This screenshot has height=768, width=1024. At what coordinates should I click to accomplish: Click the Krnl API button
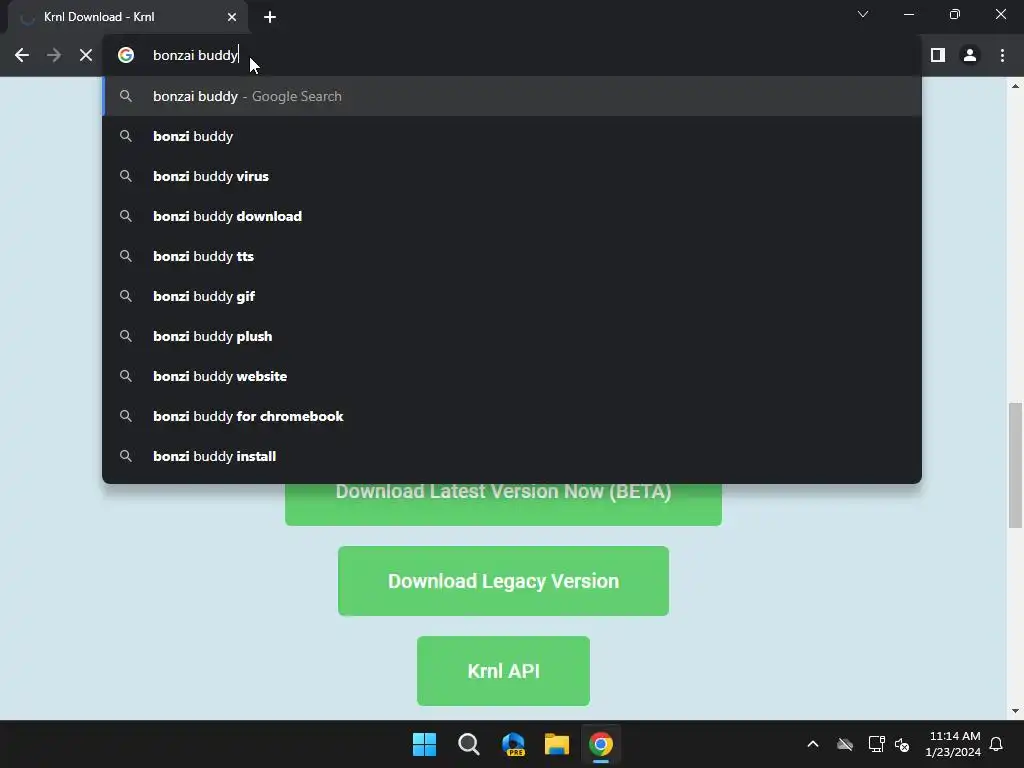click(x=503, y=671)
